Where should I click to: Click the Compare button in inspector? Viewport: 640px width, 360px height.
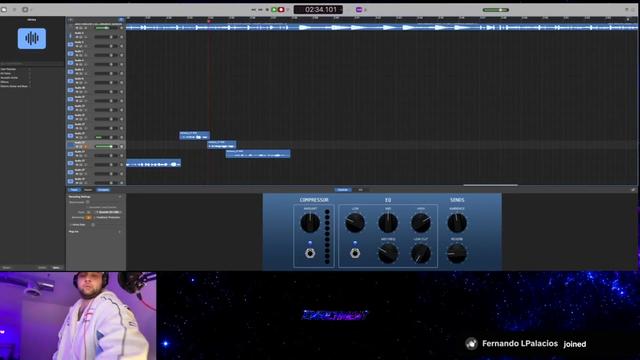point(103,190)
